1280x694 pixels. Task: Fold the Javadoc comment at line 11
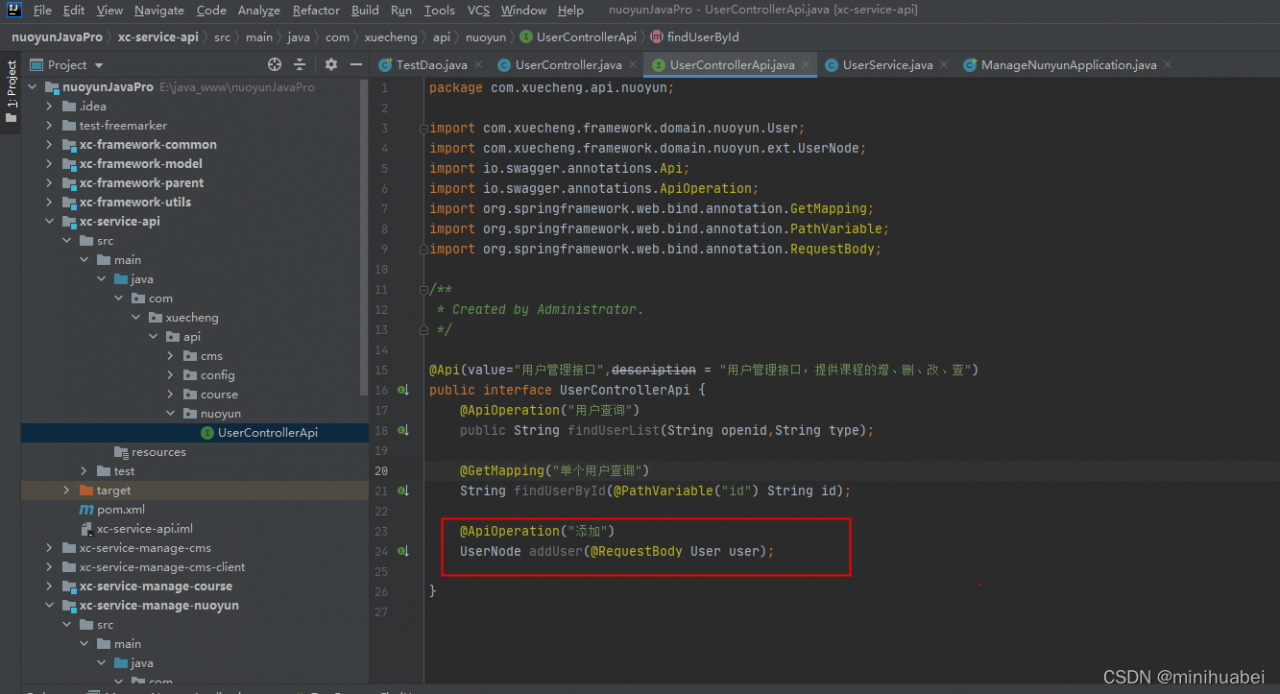(424, 289)
